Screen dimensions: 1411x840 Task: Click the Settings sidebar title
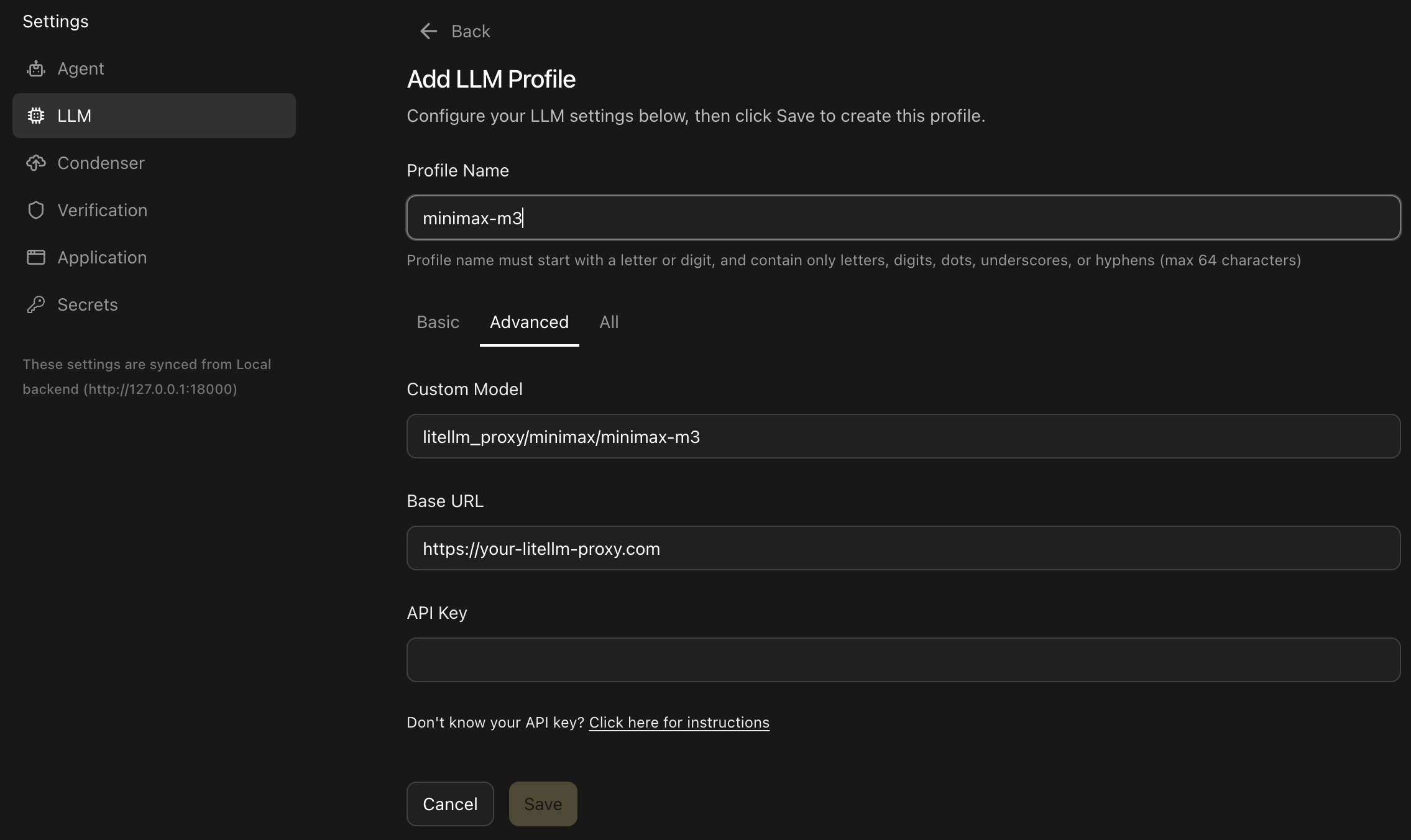tap(55, 21)
